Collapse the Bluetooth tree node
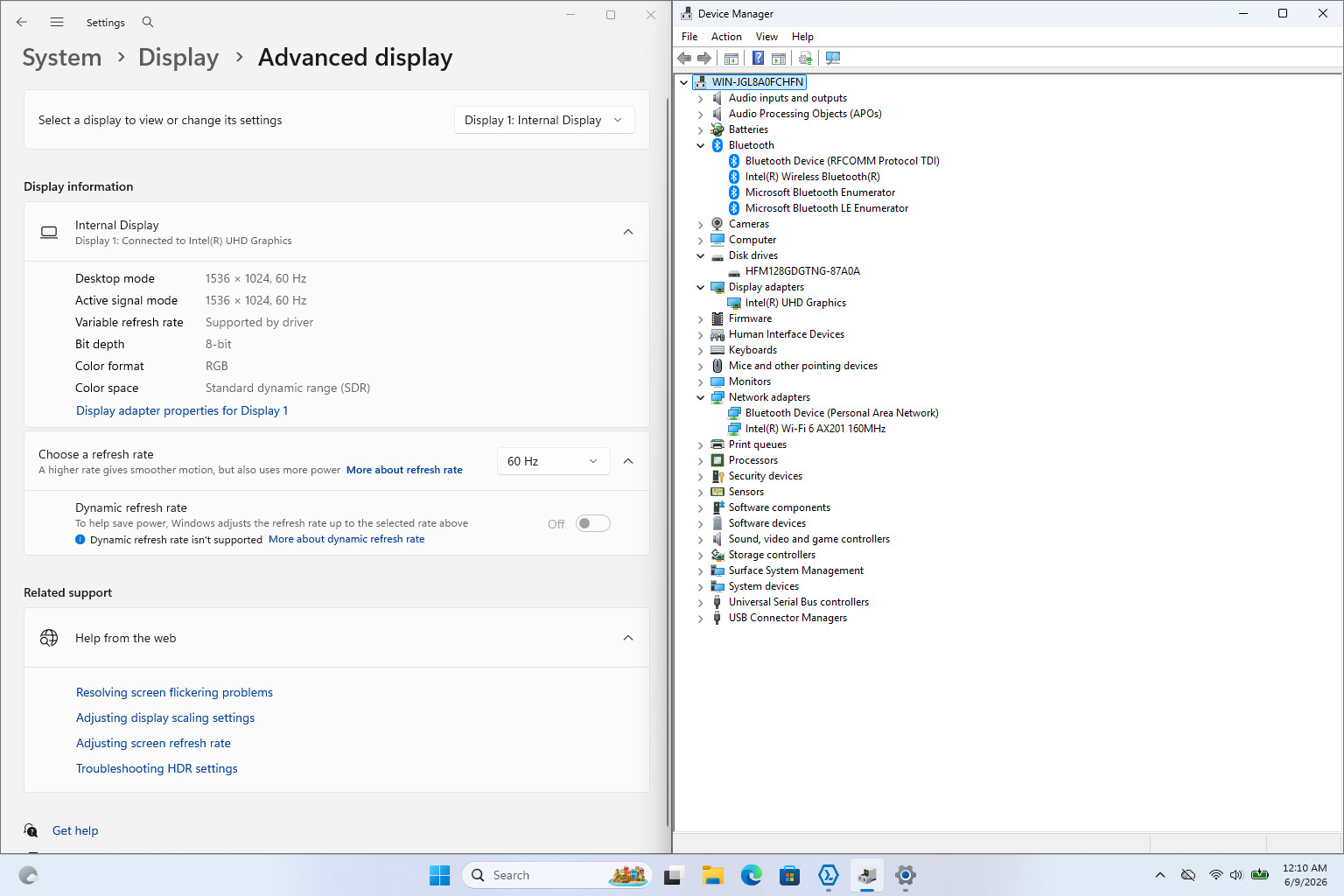1344x896 pixels. [700, 145]
